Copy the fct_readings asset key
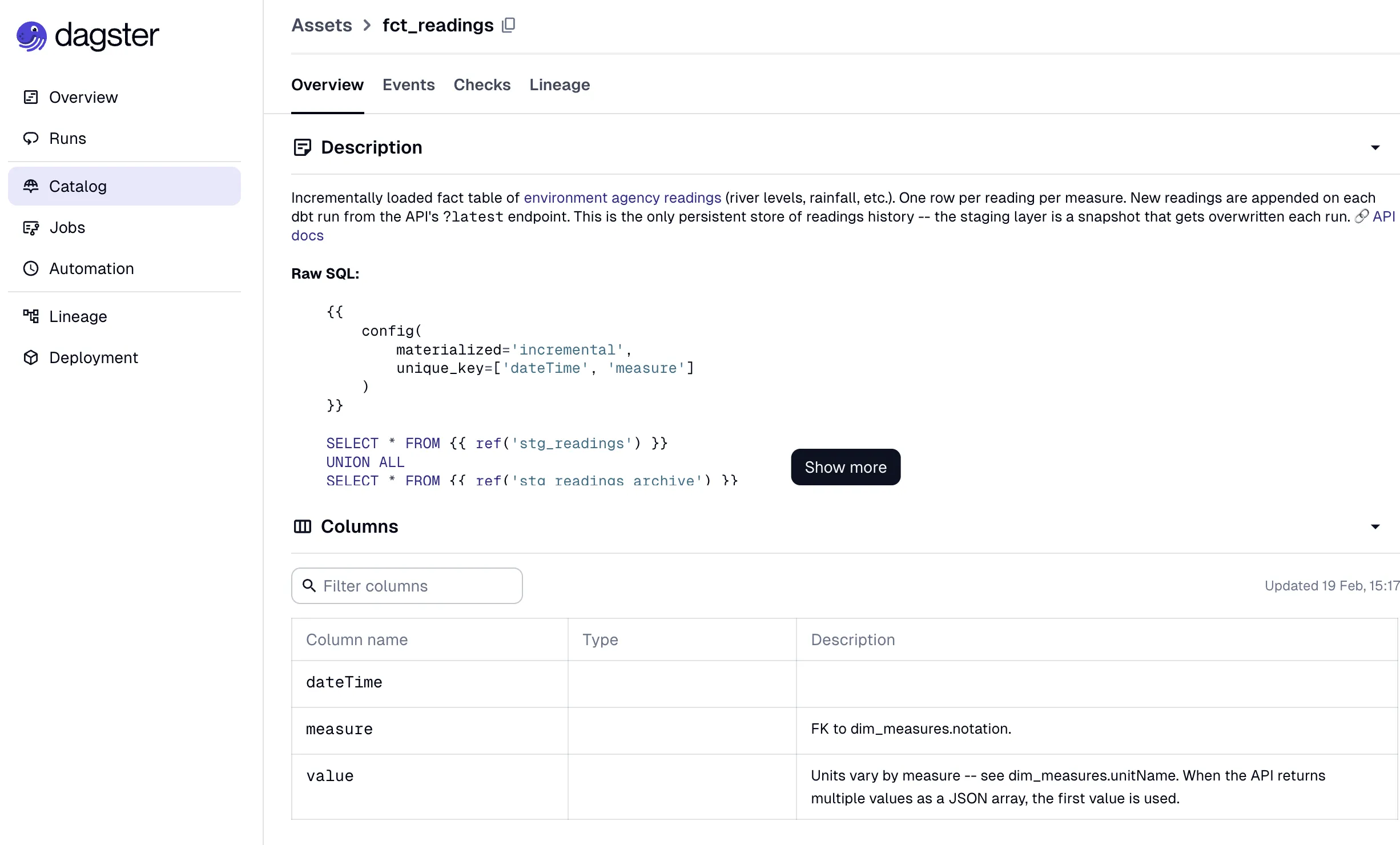The width and height of the screenshot is (1400, 845). click(x=508, y=25)
